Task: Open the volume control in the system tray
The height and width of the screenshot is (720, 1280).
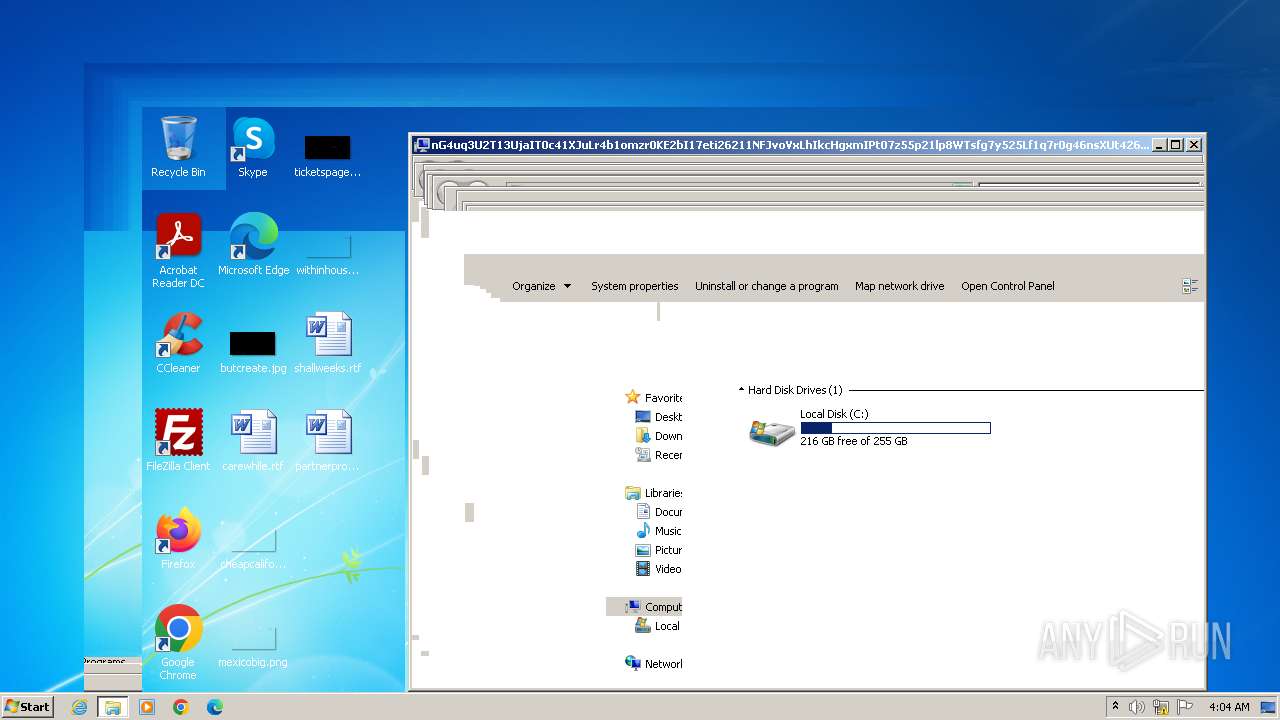Action: [x=1137, y=707]
